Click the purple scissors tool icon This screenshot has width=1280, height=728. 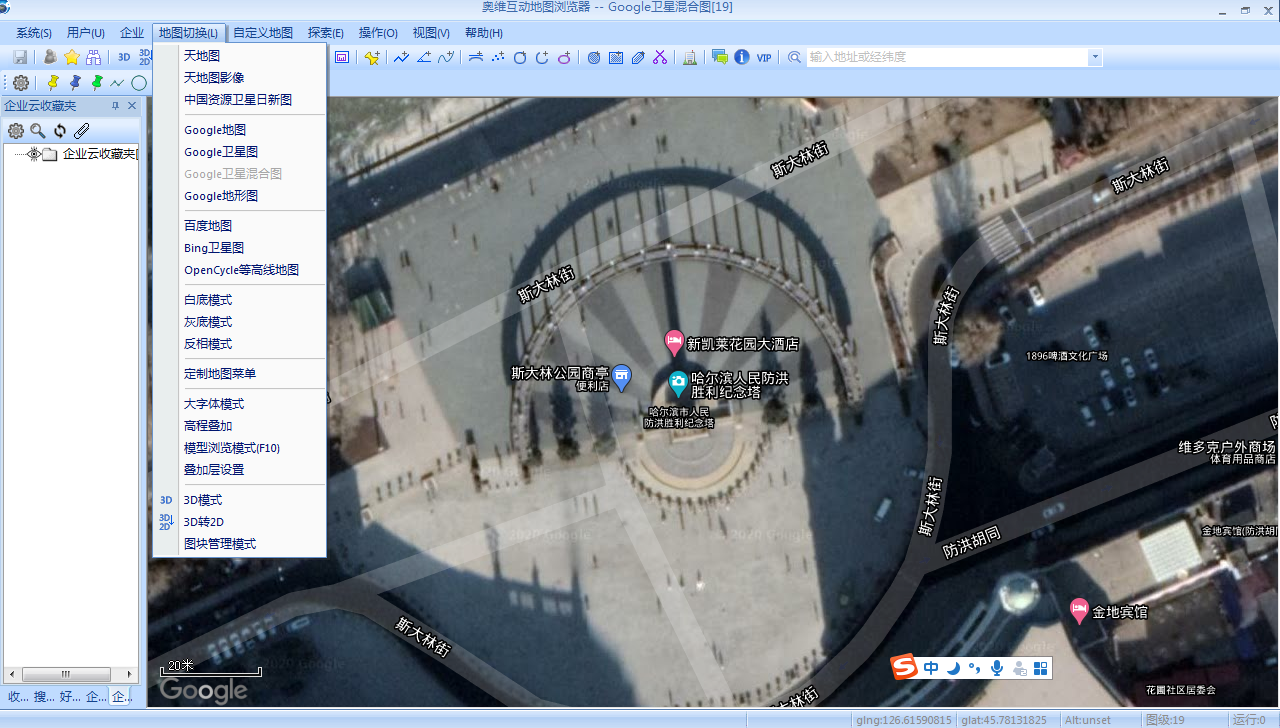pos(659,58)
